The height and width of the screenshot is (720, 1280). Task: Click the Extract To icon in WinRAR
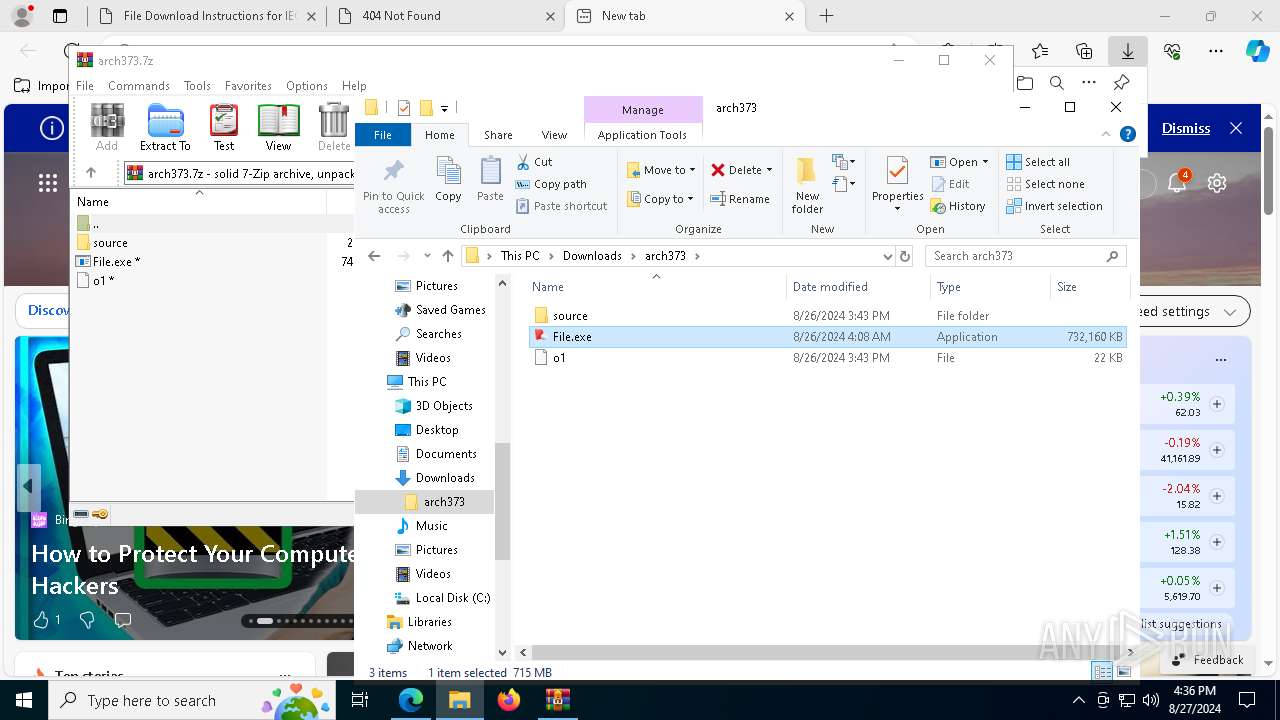[x=165, y=127]
